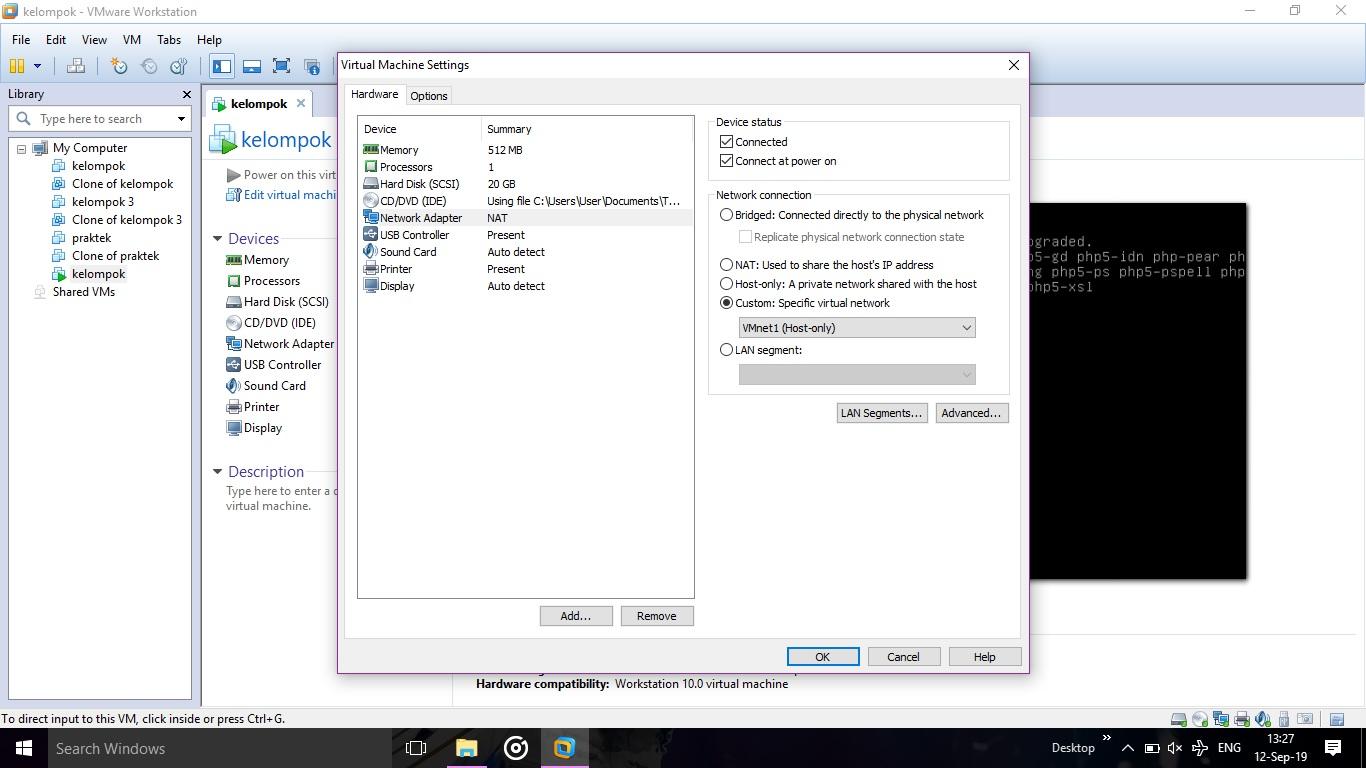The width and height of the screenshot is (1366, 768).
Task: Open Advanced... network settings button
Action: 972,413
